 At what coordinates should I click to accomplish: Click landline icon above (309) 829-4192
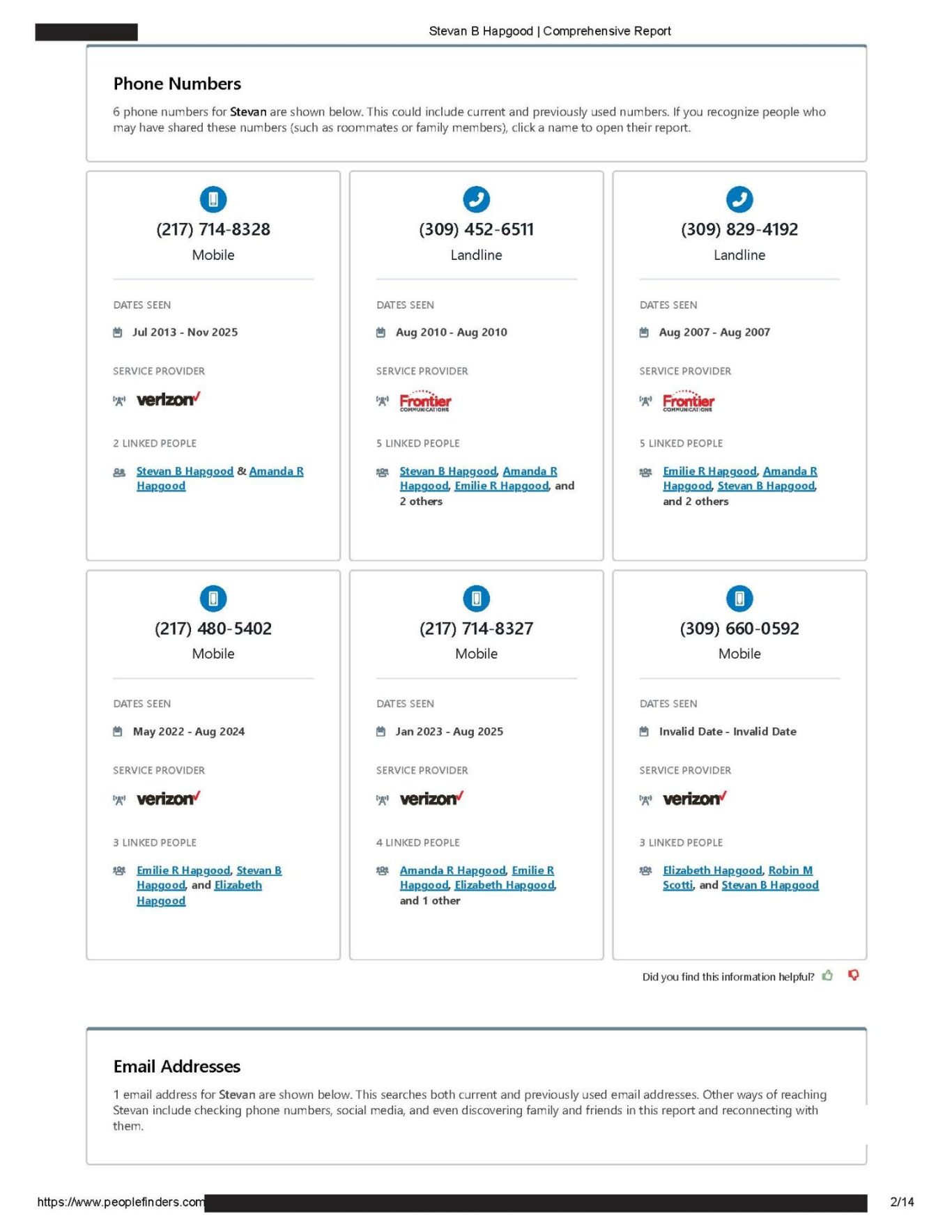[739, 199]
